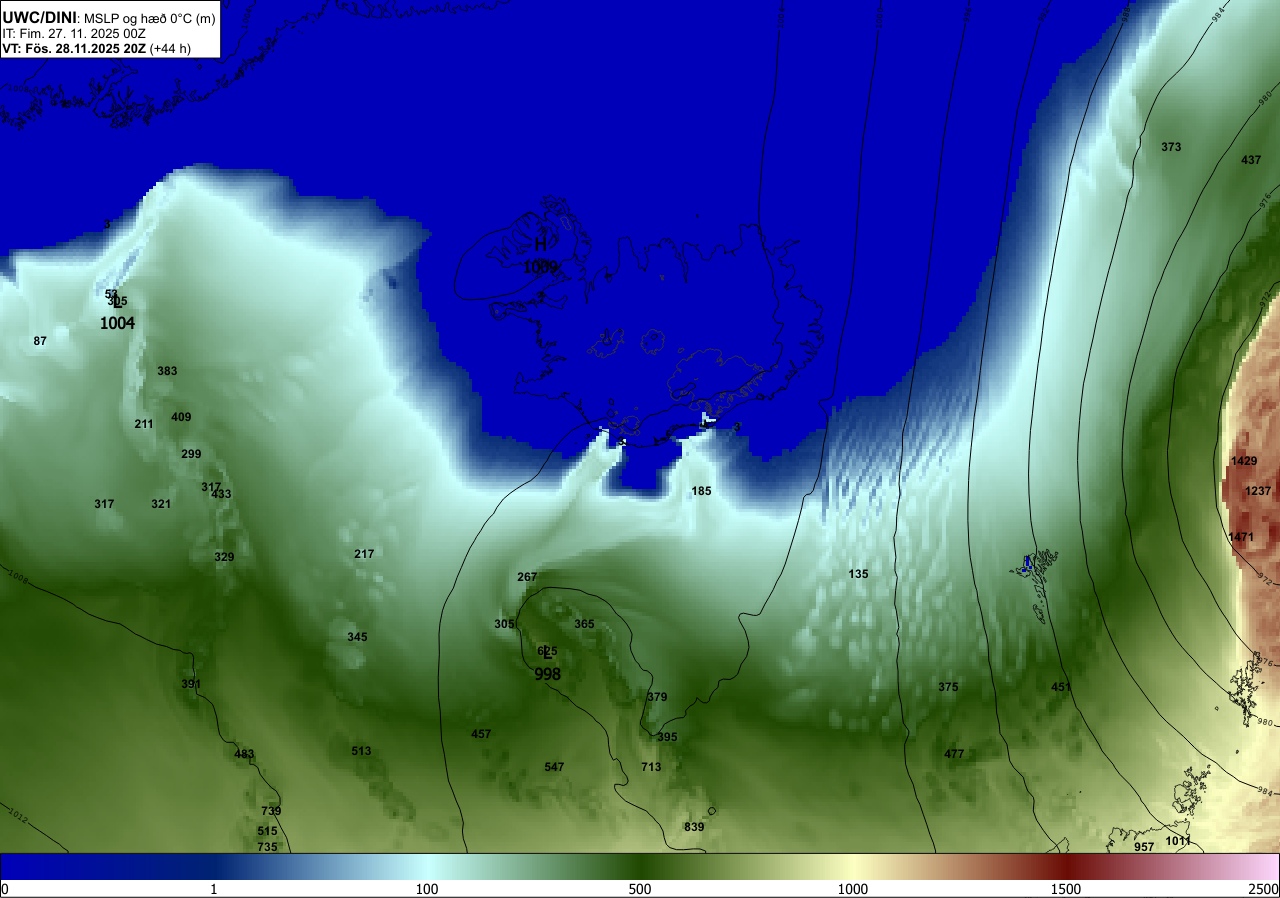Select the 998 low pressure label
This screenshot has height=898, width=1280.
(x=547, y=674)
